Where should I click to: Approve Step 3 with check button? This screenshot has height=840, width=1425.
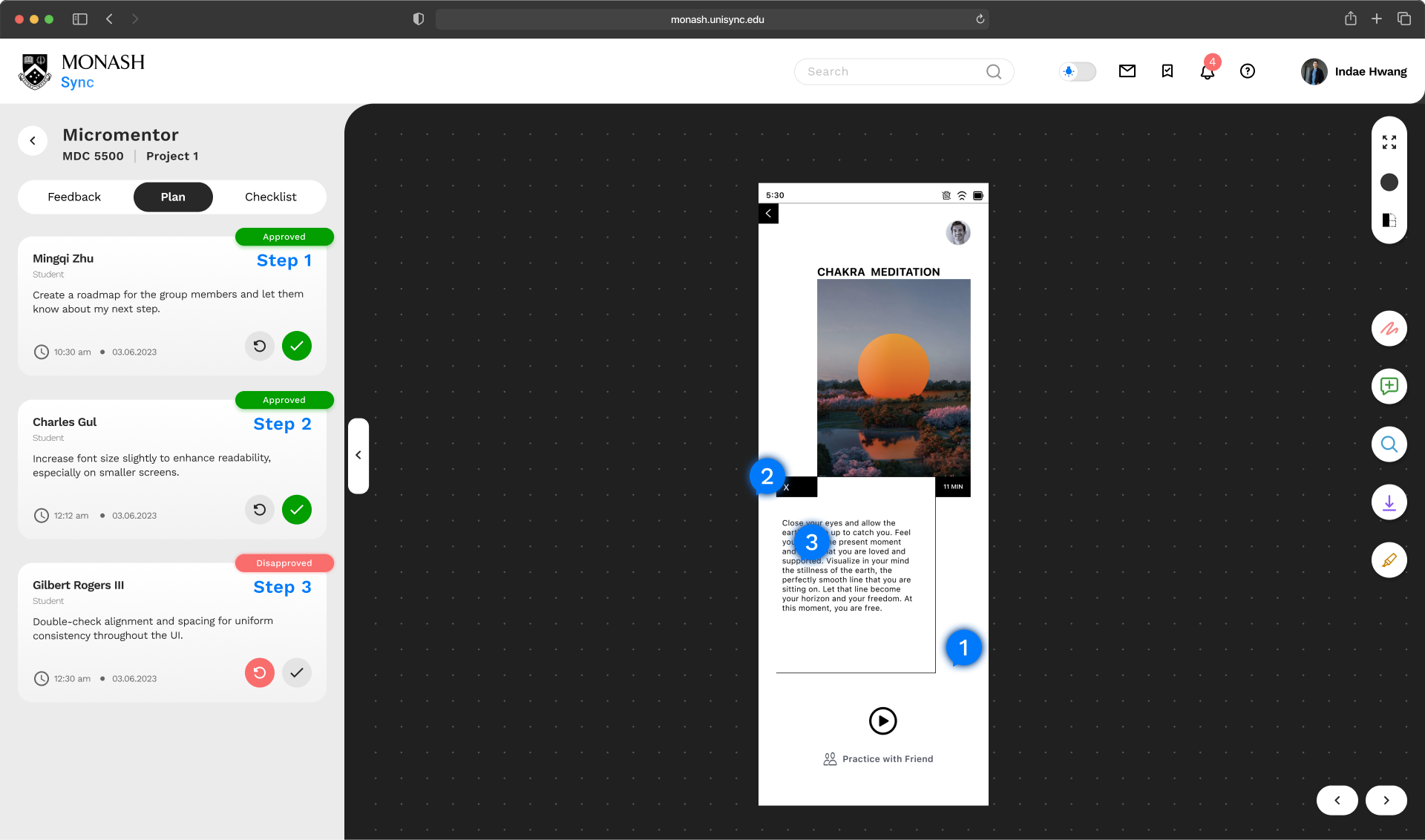296,673
